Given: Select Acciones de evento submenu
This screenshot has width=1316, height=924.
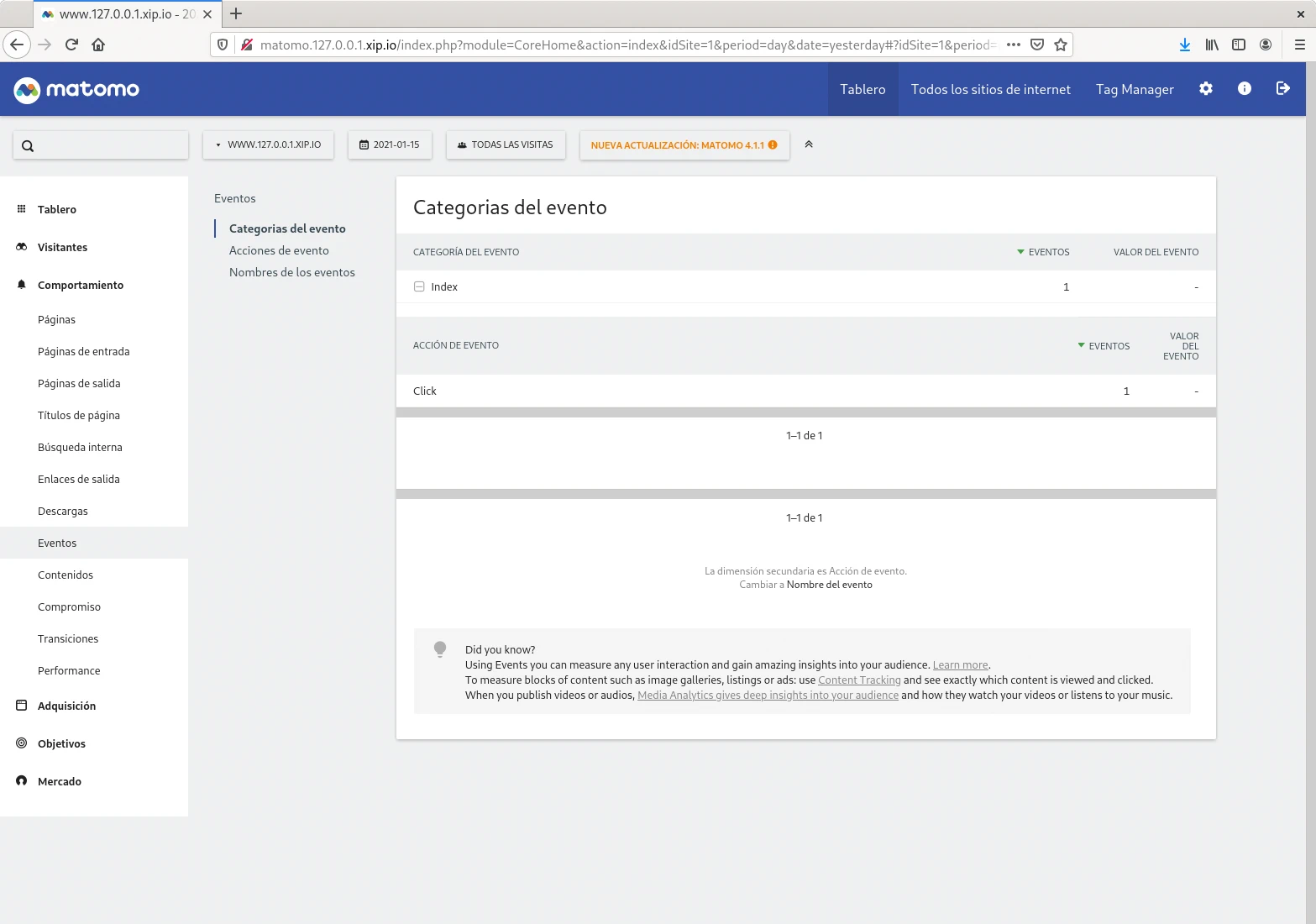Looking at the screenshot, I should pyautogui.click(x=279, y=250).
